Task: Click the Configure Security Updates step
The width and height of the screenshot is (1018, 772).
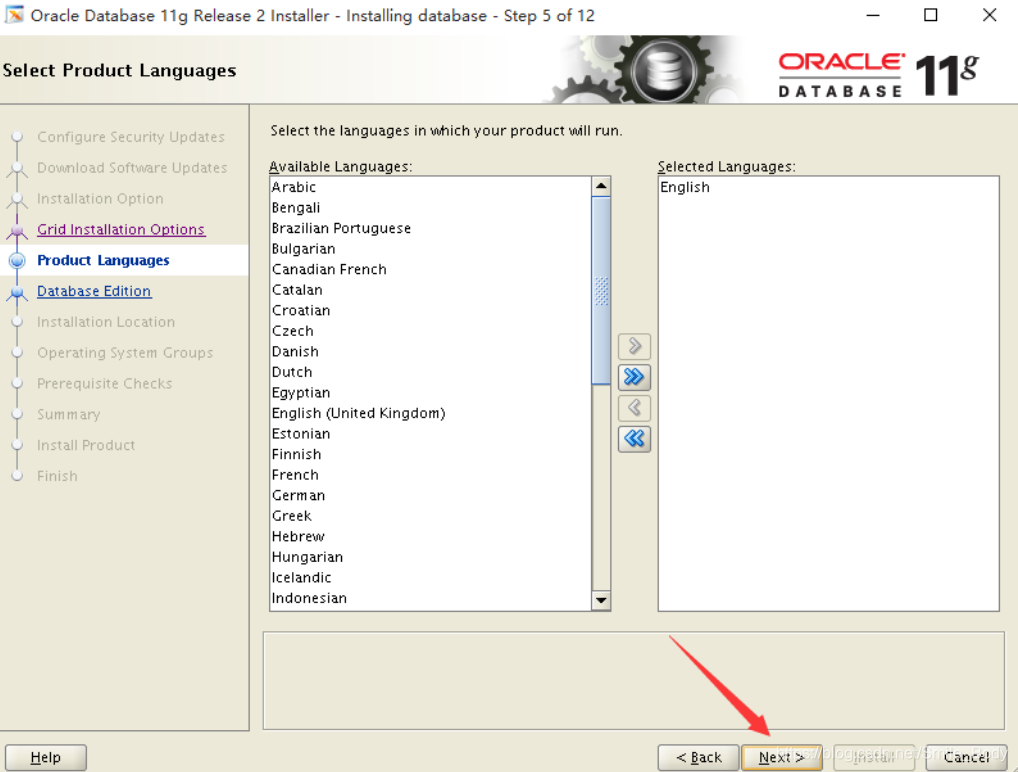Action: [130, 137]
